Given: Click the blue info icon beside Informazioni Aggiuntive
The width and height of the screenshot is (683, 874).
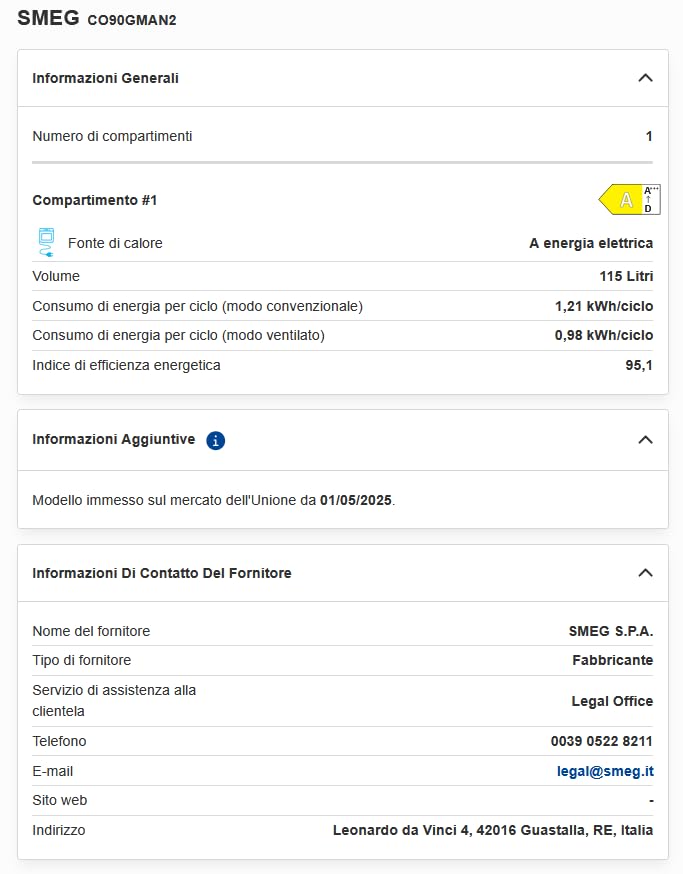Looking at the screenshot, I should [216, 440].
